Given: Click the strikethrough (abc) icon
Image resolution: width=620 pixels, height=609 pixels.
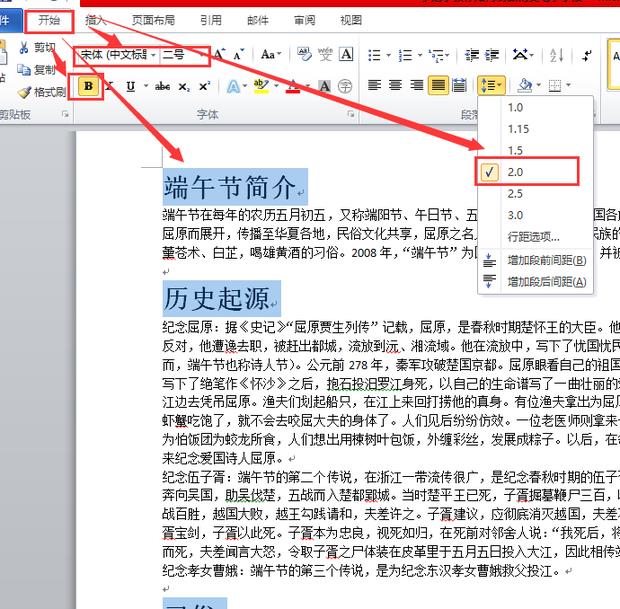Looking at the screenshot, I should coord(157,87).
